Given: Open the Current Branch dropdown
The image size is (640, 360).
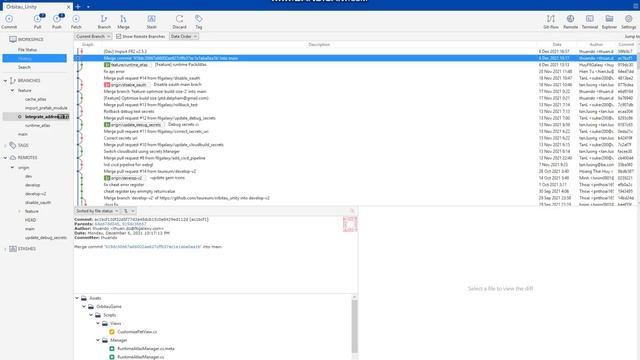Looking at the screenshot, I should pyautogui.click(x=93, y=36).
